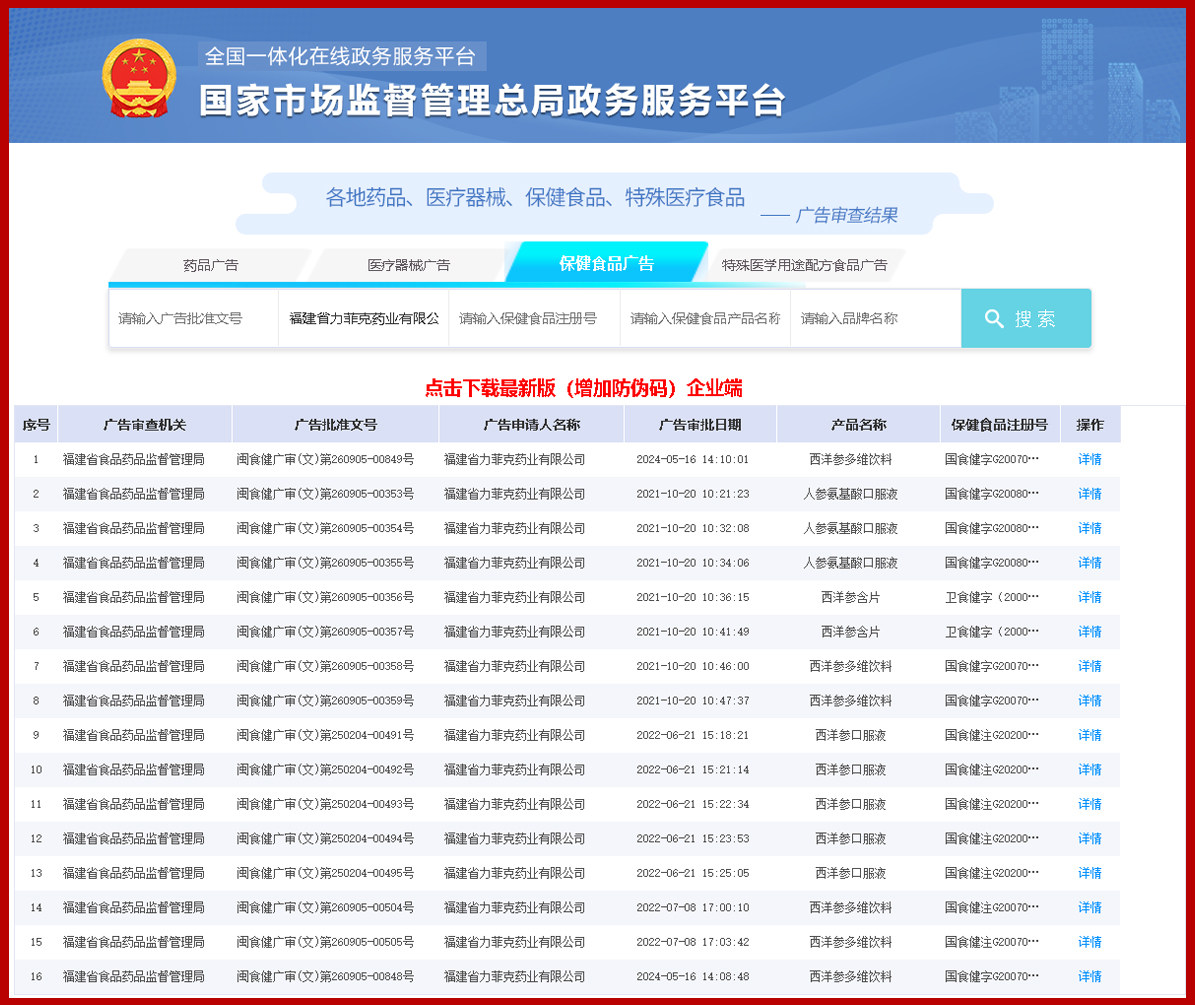Viewport: 1195px width, 1005px height.
Task: Click the 品牌名称 input field
Action: click(x=876, y=318)
